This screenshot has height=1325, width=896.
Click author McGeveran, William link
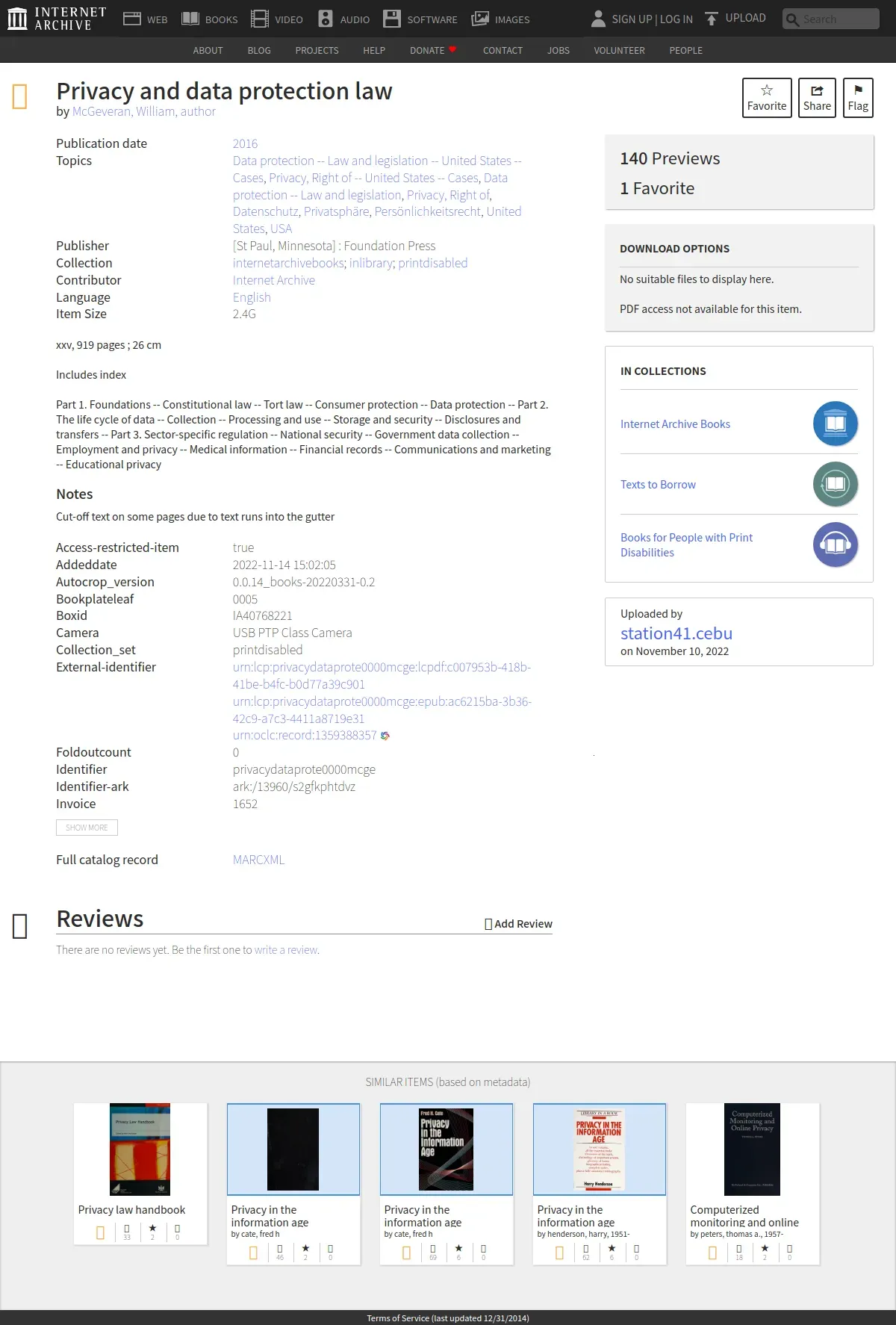click(144, 111)
